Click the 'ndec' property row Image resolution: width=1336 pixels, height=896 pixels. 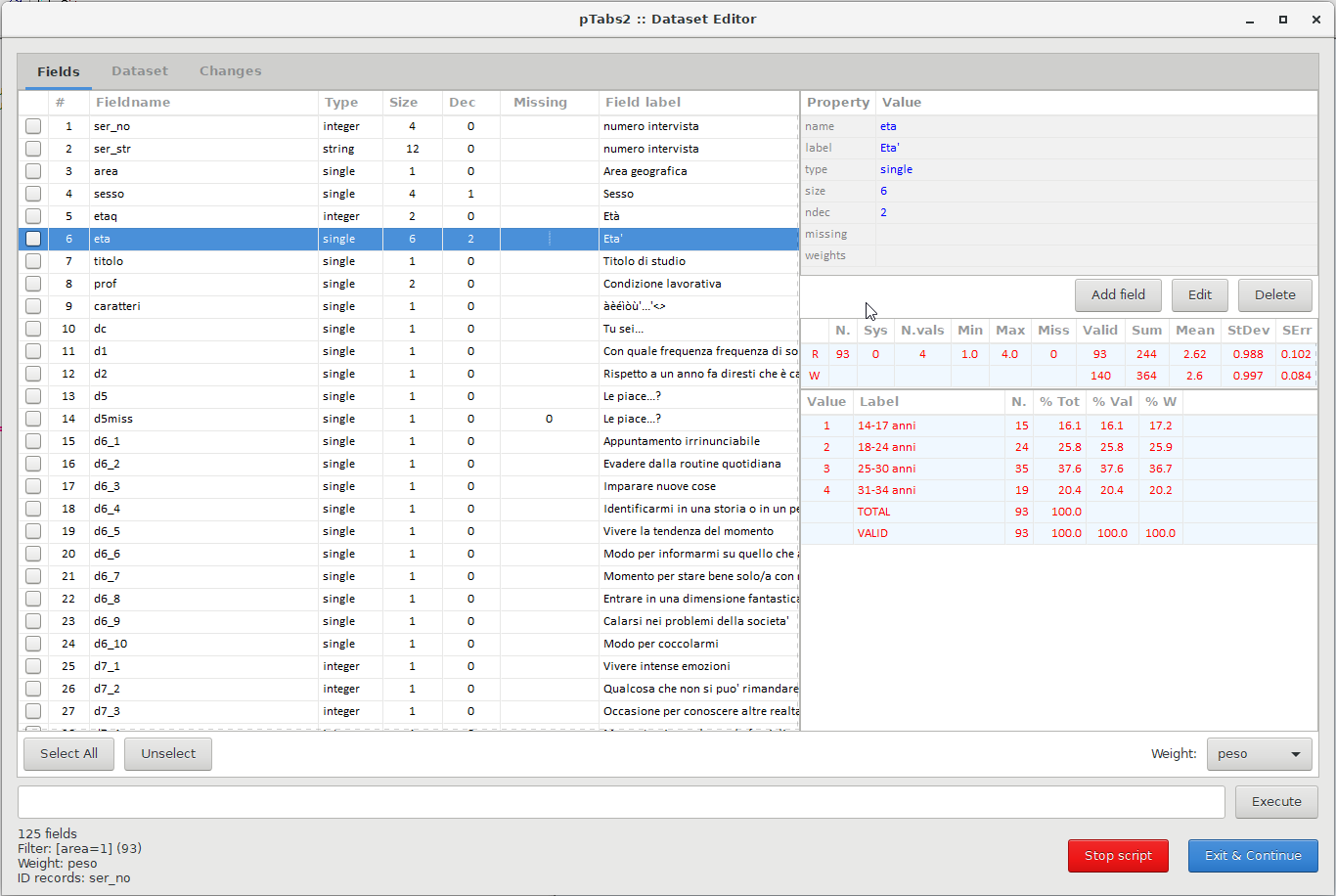(x=1059, y=212)
